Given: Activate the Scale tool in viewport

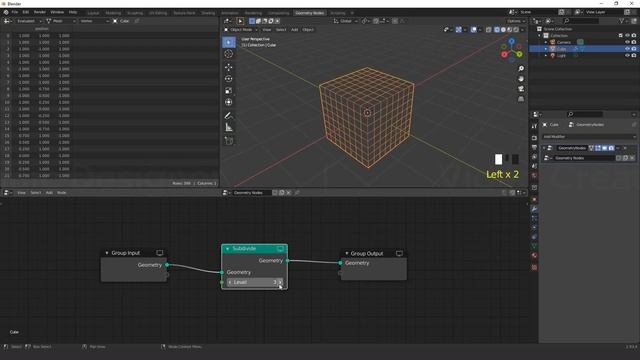Looking at the screenshot, I should [229, 91].
